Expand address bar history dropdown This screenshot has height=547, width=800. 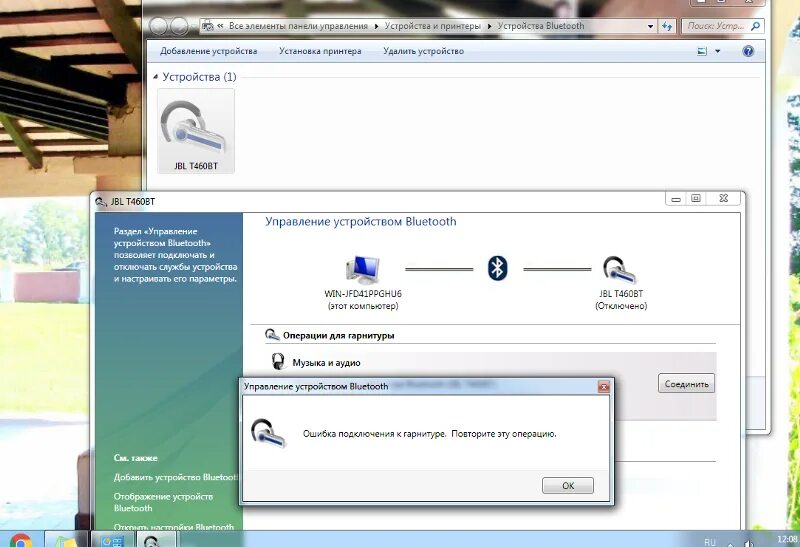click(651, 26)
